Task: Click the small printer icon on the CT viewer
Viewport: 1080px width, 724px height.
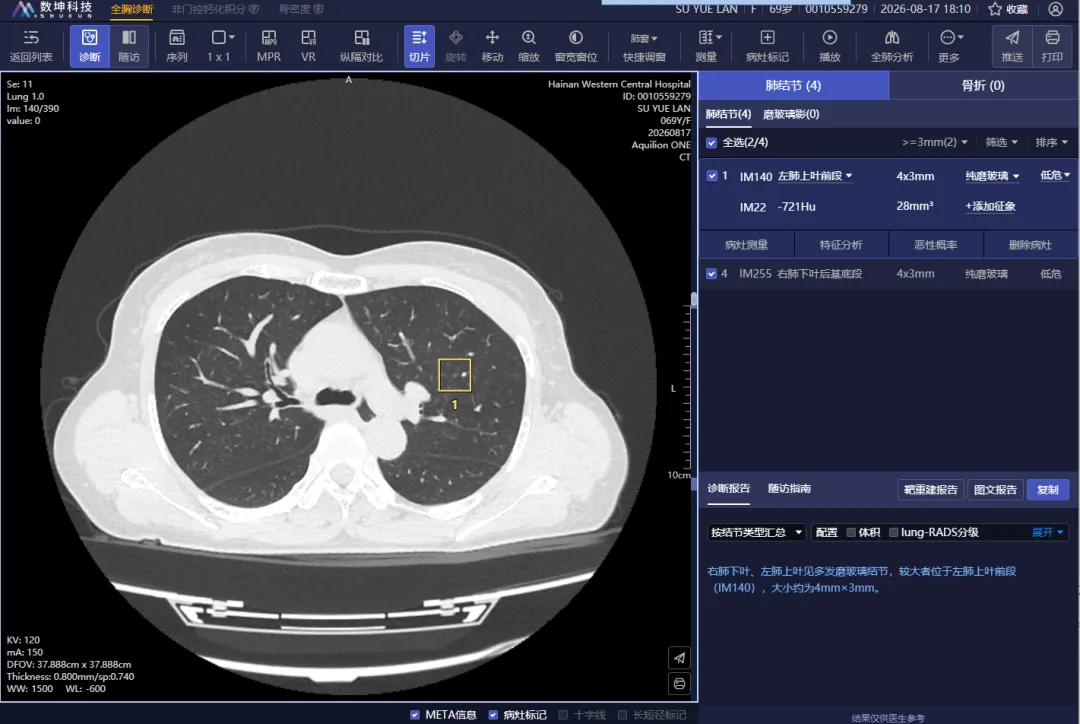Action: pos(679,683)
